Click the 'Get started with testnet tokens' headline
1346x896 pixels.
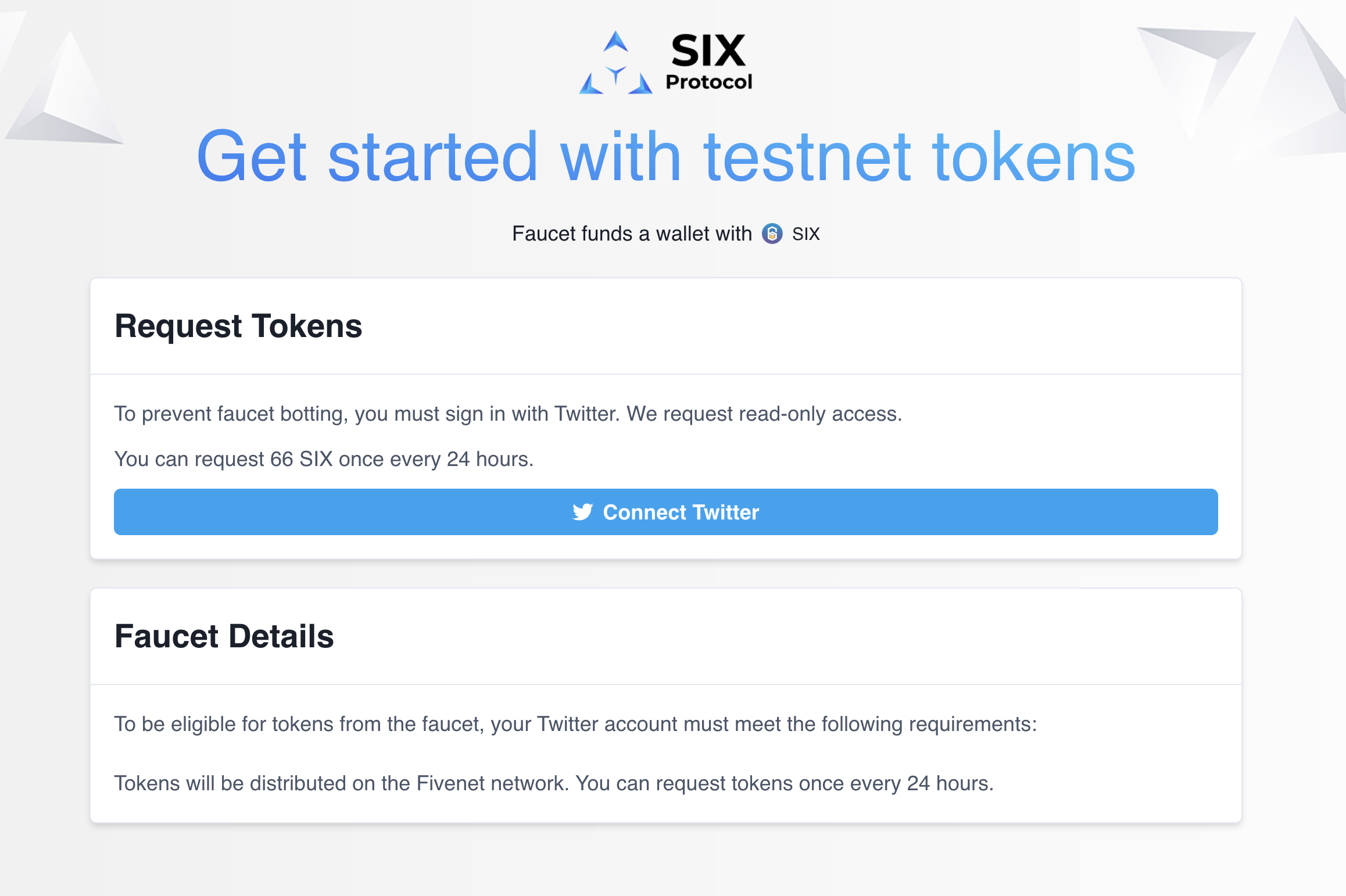666,156
